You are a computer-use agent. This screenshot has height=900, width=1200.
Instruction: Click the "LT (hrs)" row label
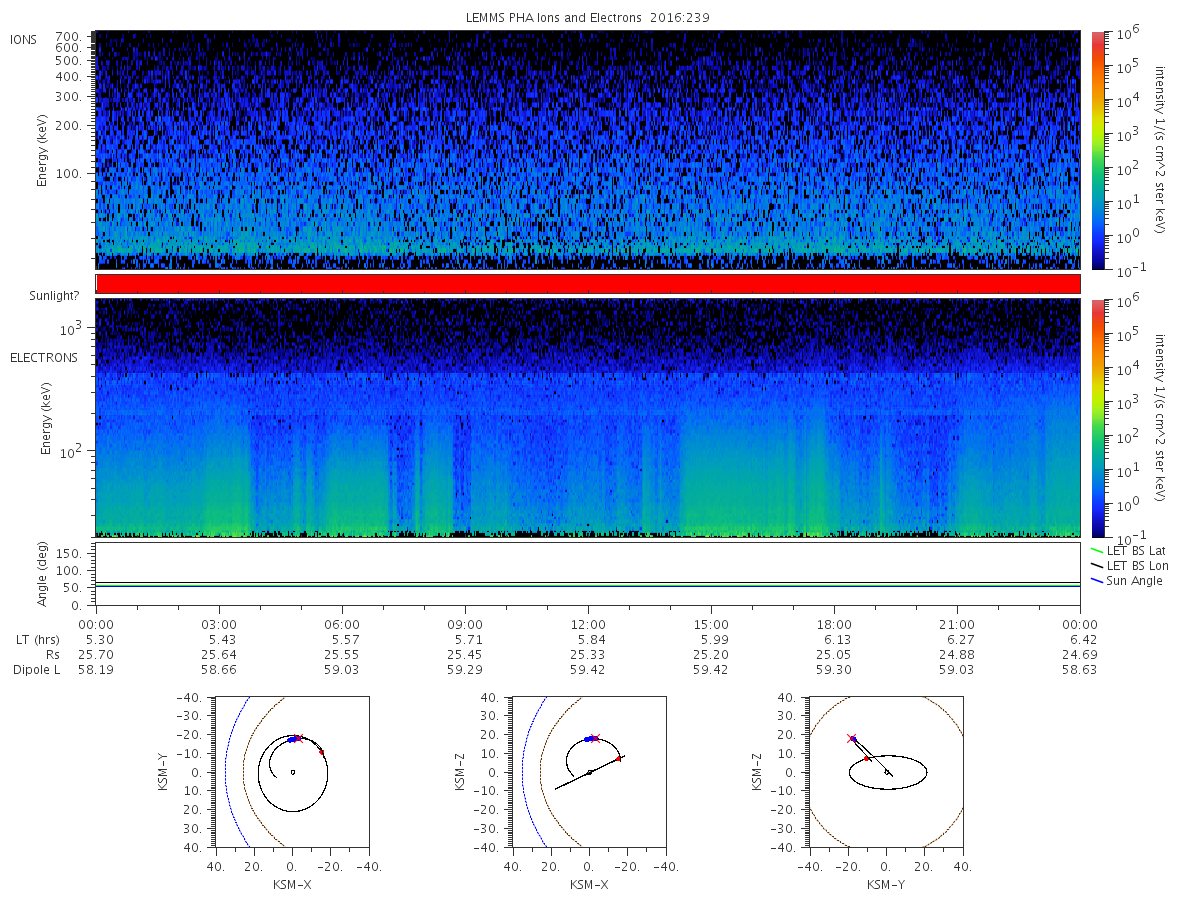(38, 639)
